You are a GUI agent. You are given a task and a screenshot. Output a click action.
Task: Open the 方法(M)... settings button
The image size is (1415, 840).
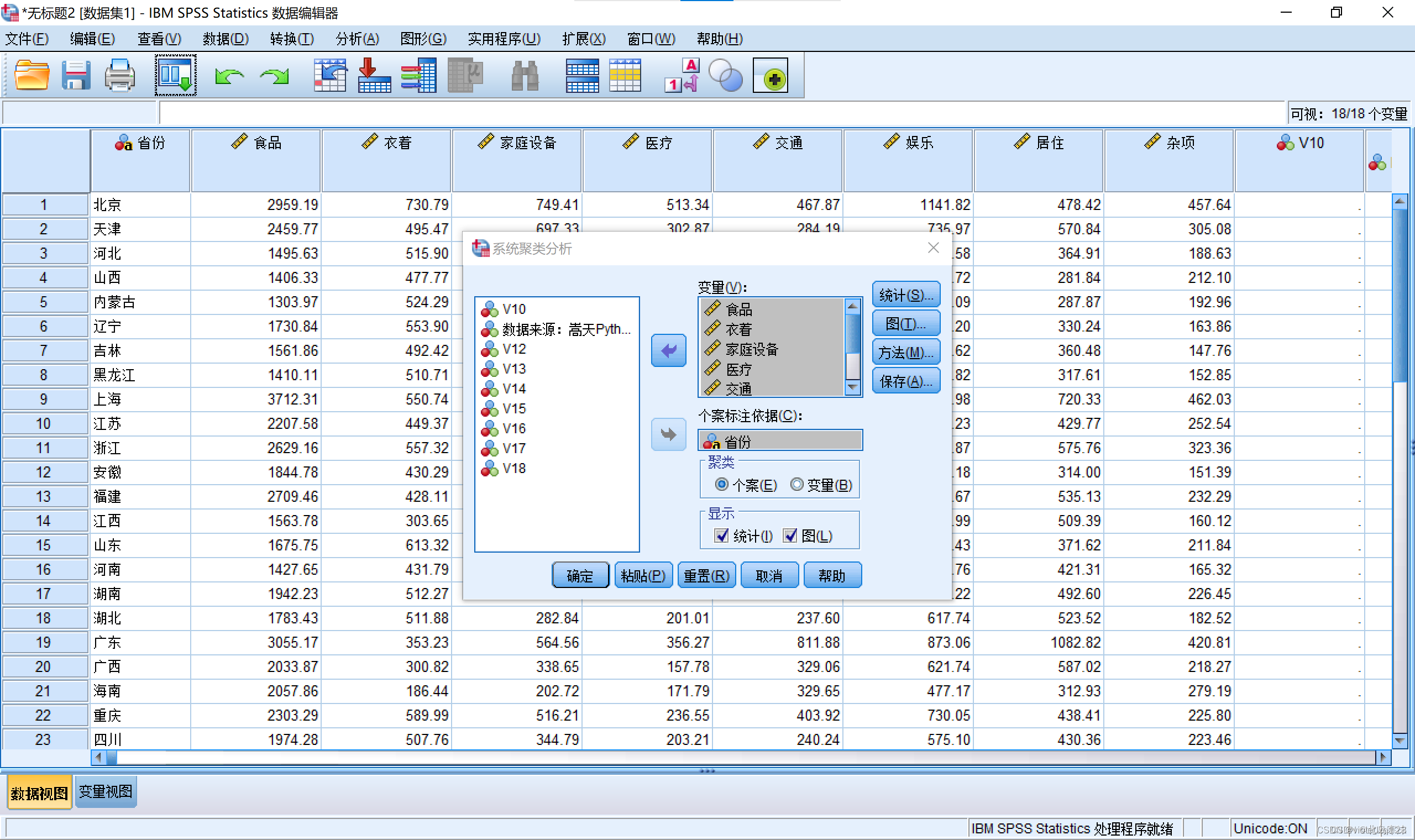(x=905, y=353)
